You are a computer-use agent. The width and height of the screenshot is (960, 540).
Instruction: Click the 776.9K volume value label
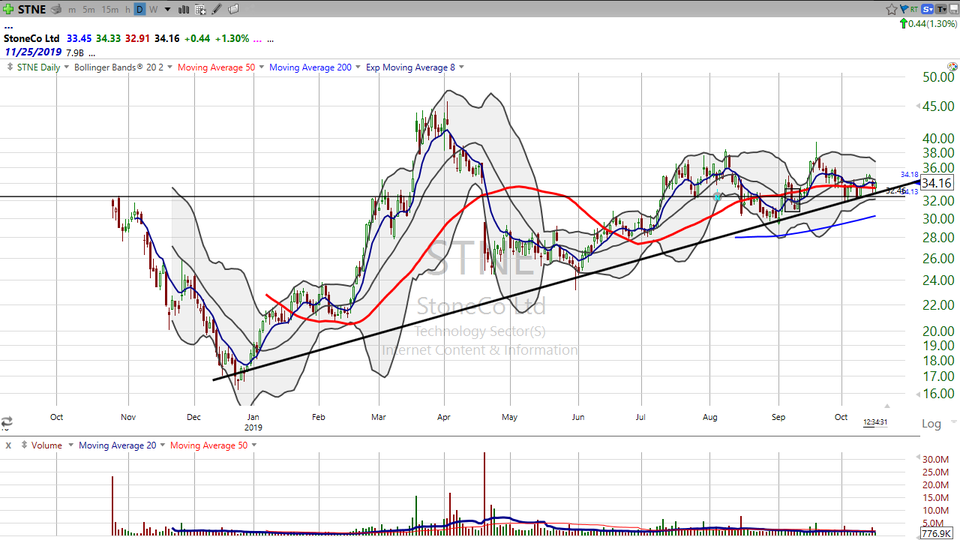(x=936, y=534)
